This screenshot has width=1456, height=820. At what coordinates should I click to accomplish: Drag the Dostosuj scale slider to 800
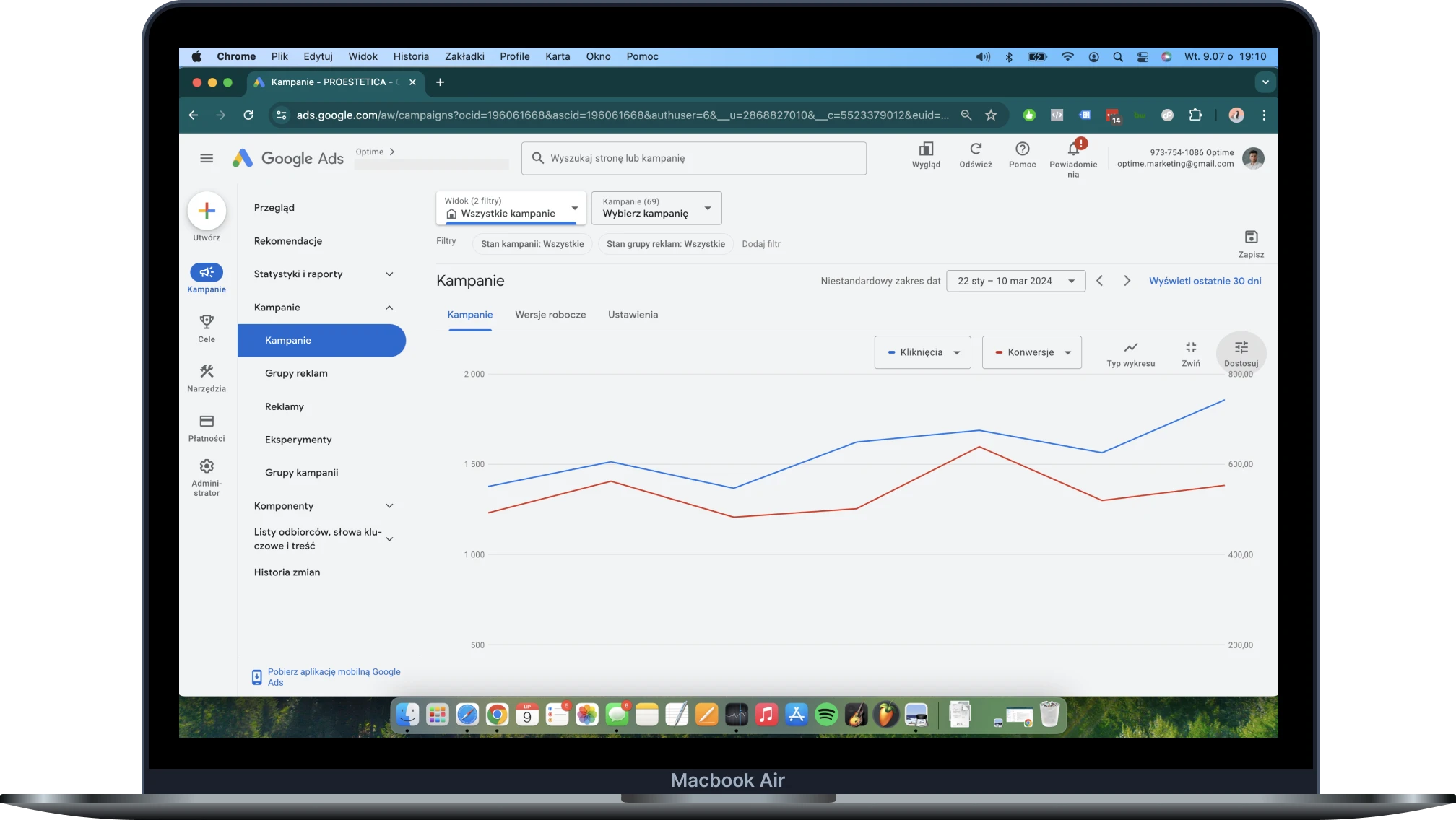1241,352
